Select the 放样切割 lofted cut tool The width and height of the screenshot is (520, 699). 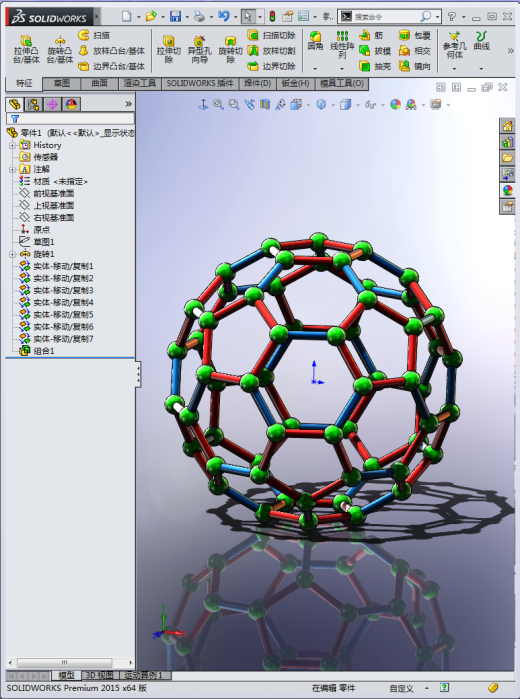(x=272, y=51)
